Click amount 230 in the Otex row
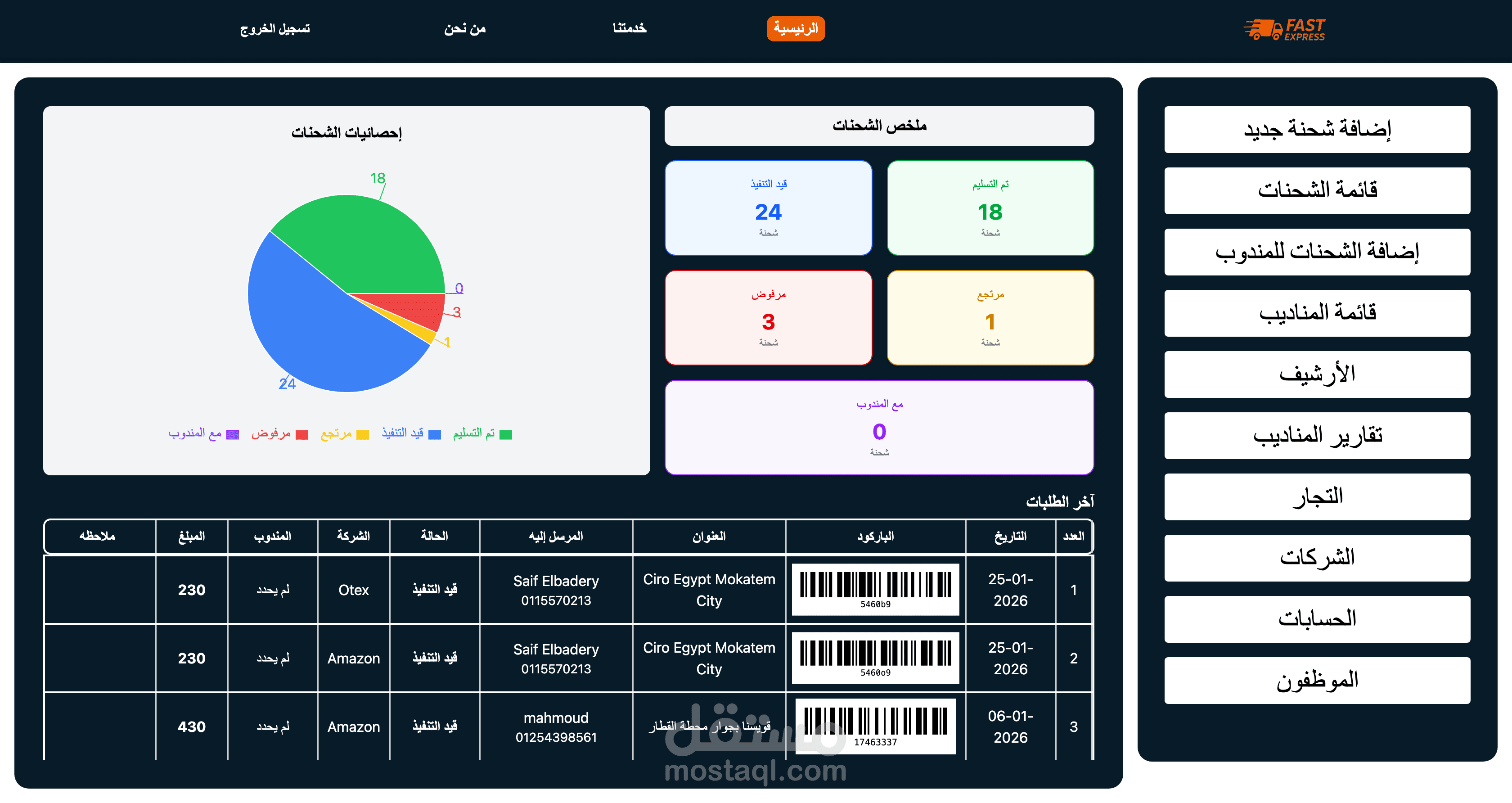This screenshot has width=1512, height=803. (x=191, y=590)
